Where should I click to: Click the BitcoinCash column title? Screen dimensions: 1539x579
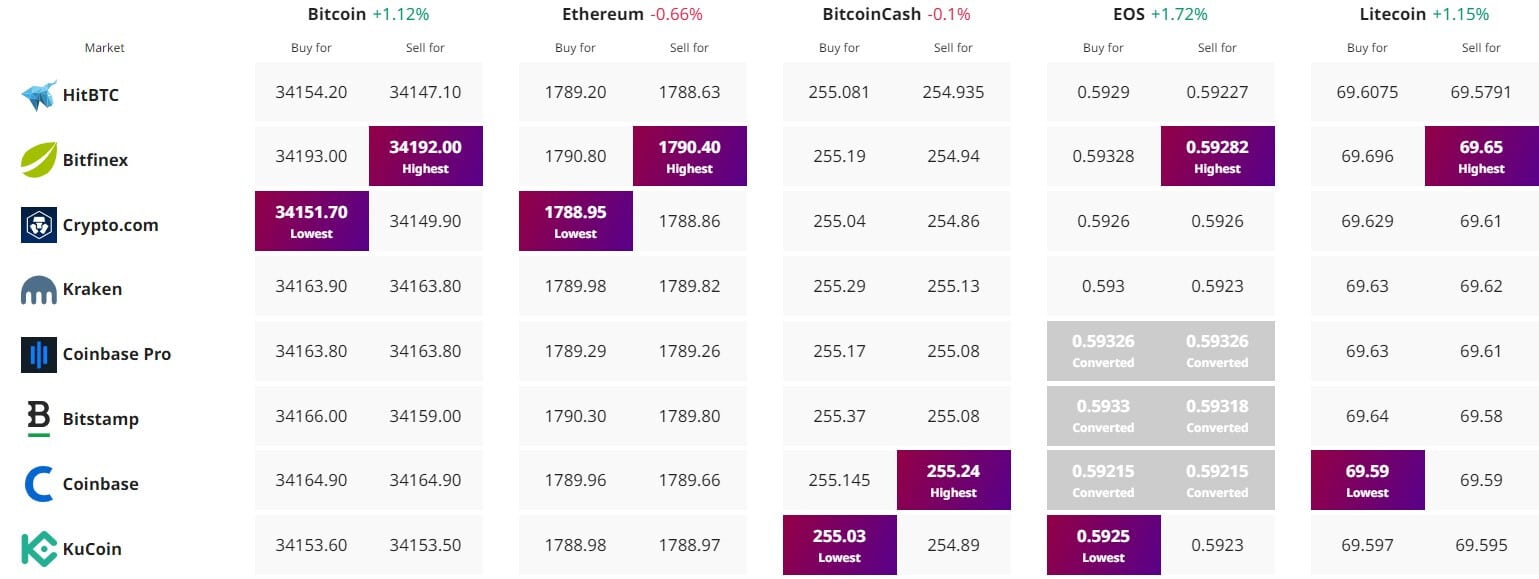tap(894, 14)
